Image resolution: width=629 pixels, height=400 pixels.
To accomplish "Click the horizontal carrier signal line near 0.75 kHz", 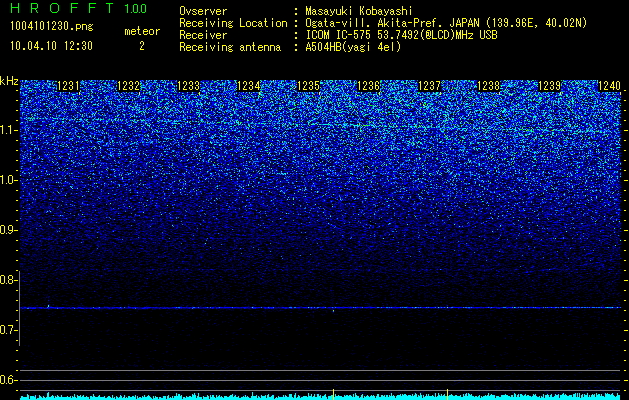I will tap(321, 308).
